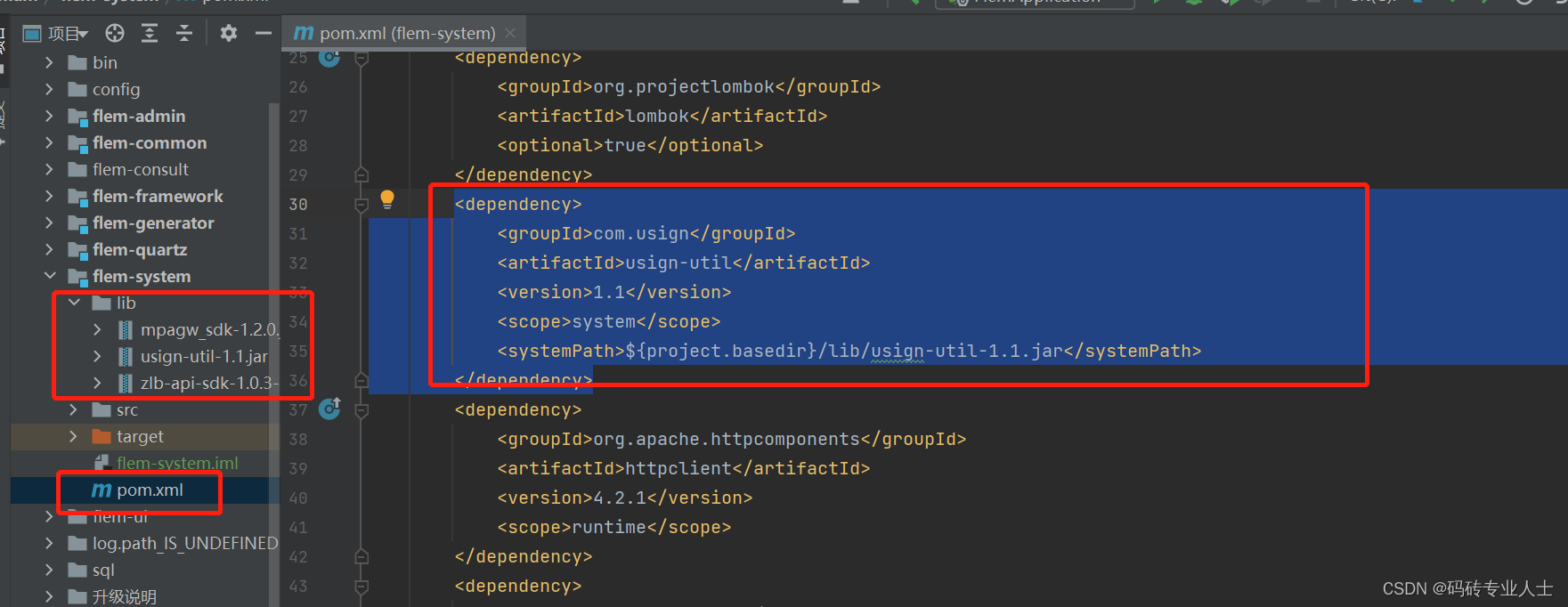This screenshot has height=607, width=1568.
Task: Select the flem-quartz module
Action: [x=140, y=250]
